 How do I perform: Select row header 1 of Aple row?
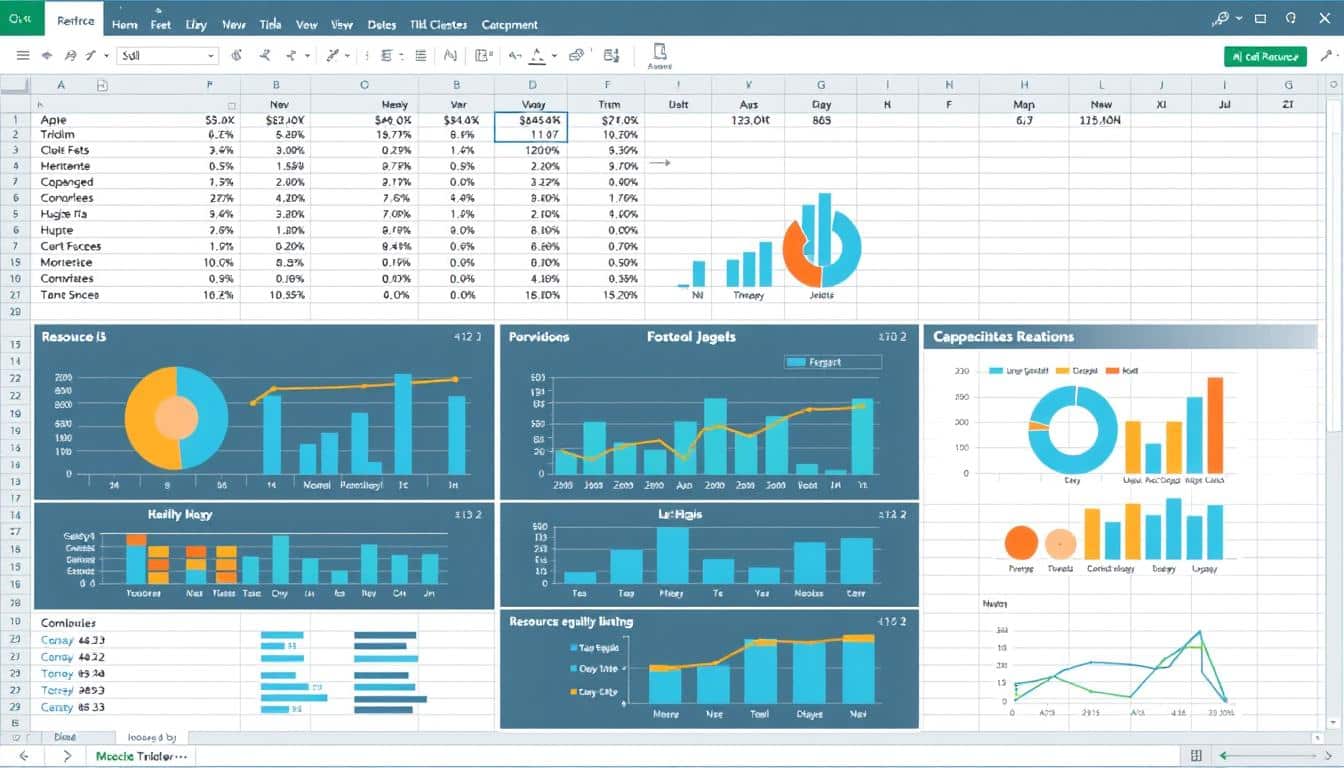16,119
